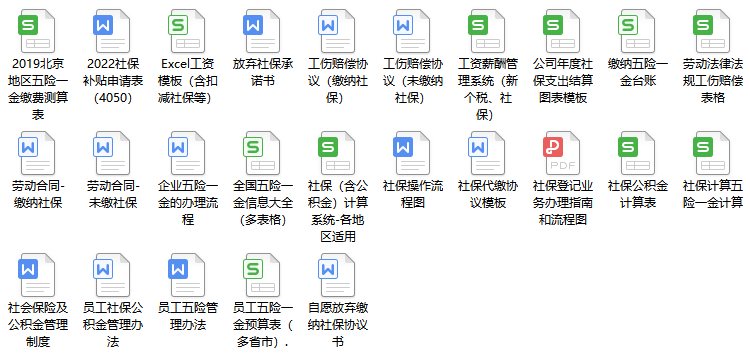Click the 社保操作流程图 Word file icon
Image resolution: width=750 pixels, height=362 pixels.
tap(412, 153)
